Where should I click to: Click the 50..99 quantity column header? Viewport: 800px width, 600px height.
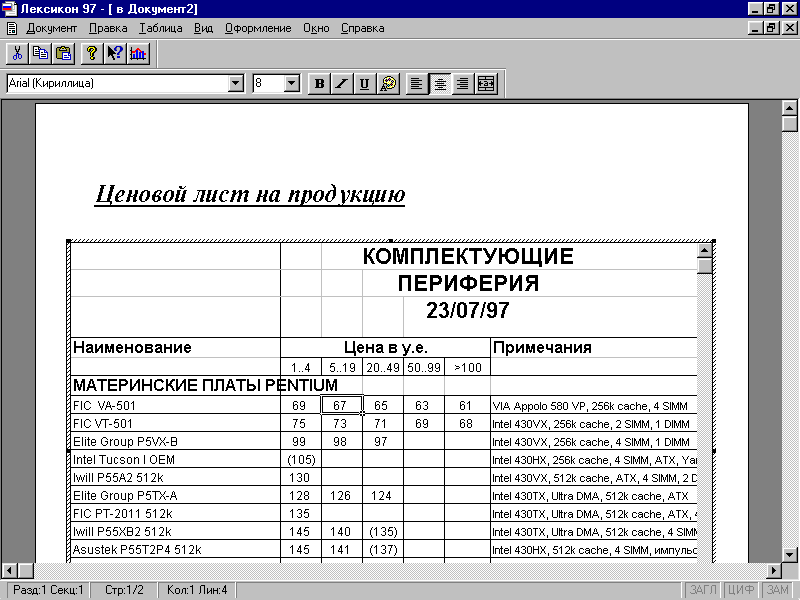424,367
